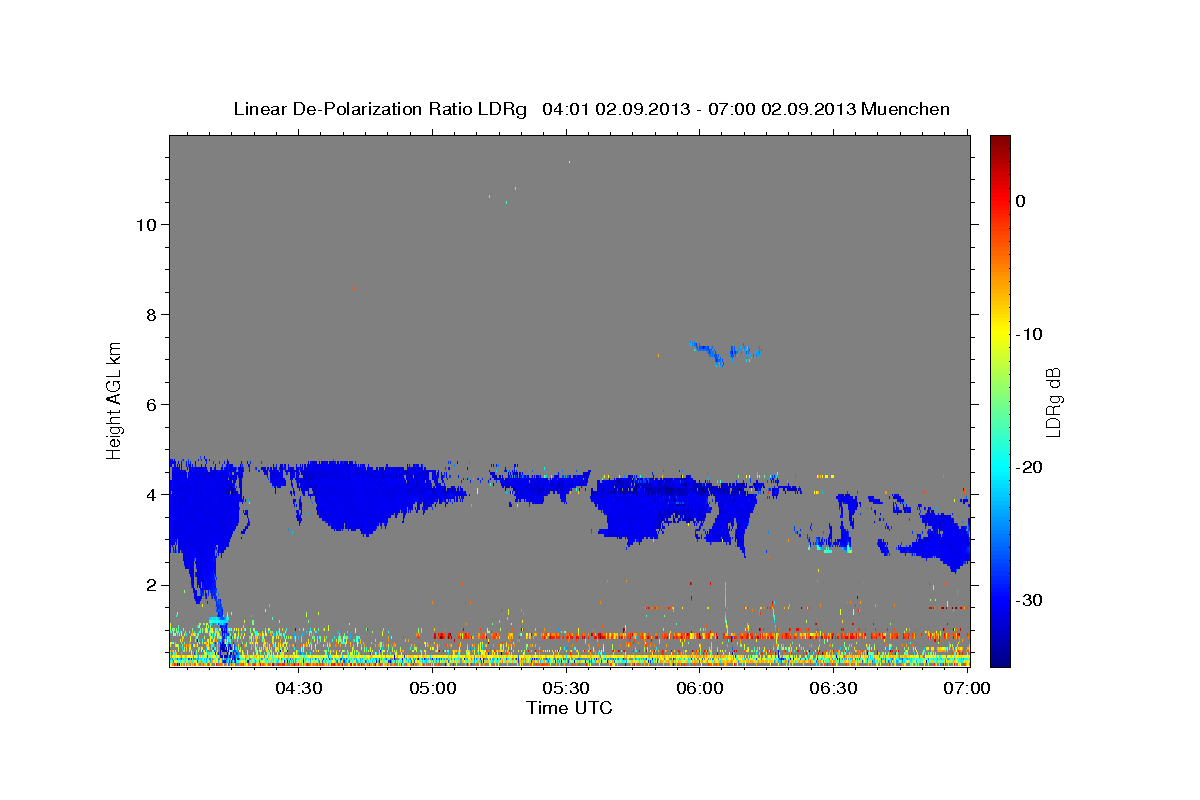
Task: Click the 'Time UTC' axis label
Action: coord(569,708)
